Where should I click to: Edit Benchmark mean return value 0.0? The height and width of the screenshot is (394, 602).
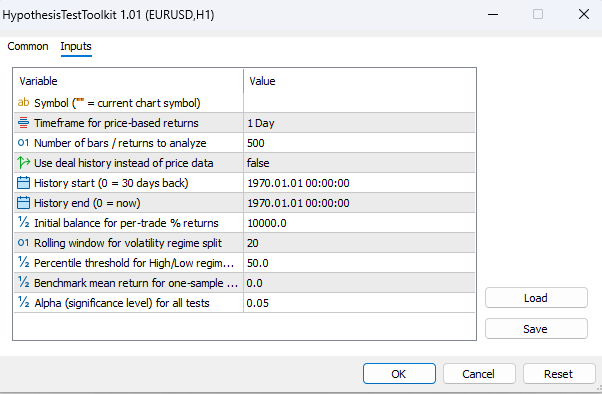[x=359, y=283]
